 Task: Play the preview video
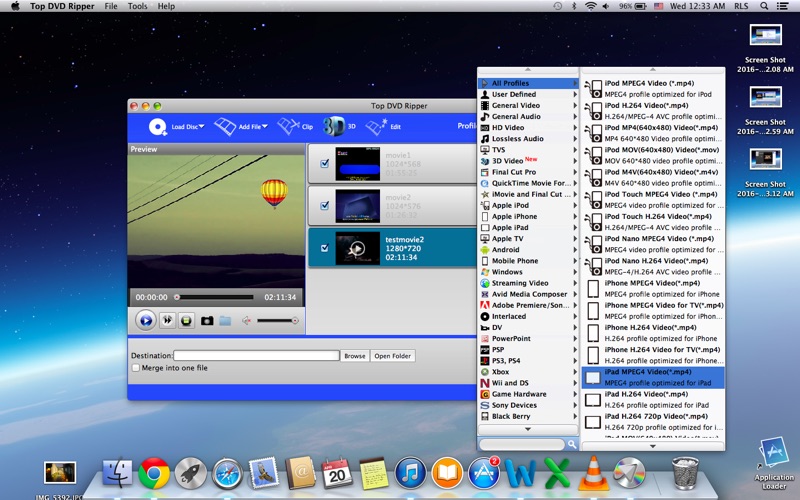tap(145, 320)
